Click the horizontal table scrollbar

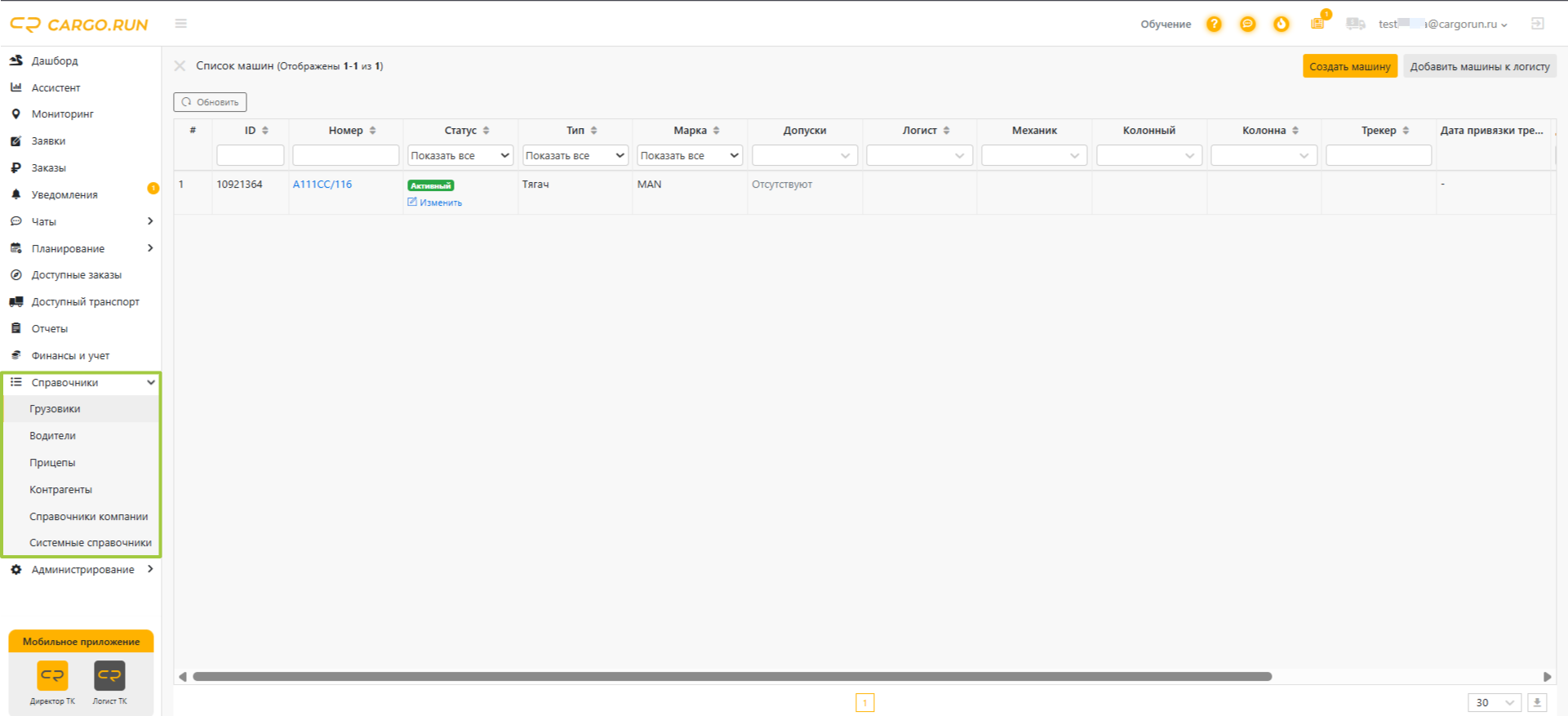(x=732, y=676)
